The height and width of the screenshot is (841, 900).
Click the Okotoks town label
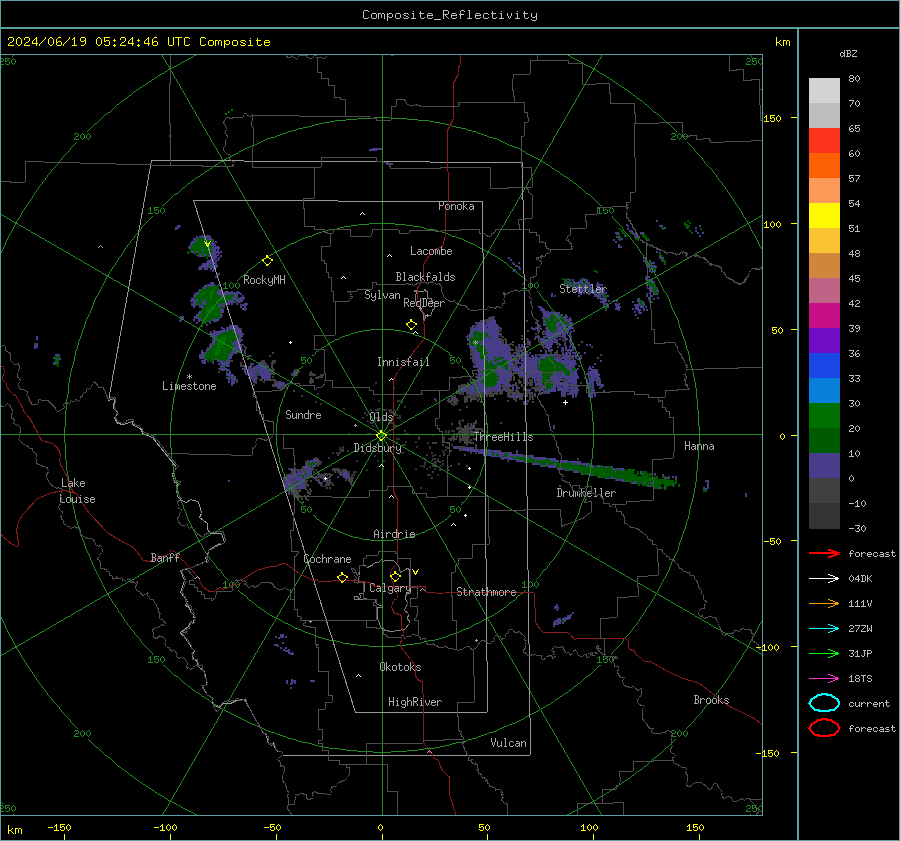400,667
